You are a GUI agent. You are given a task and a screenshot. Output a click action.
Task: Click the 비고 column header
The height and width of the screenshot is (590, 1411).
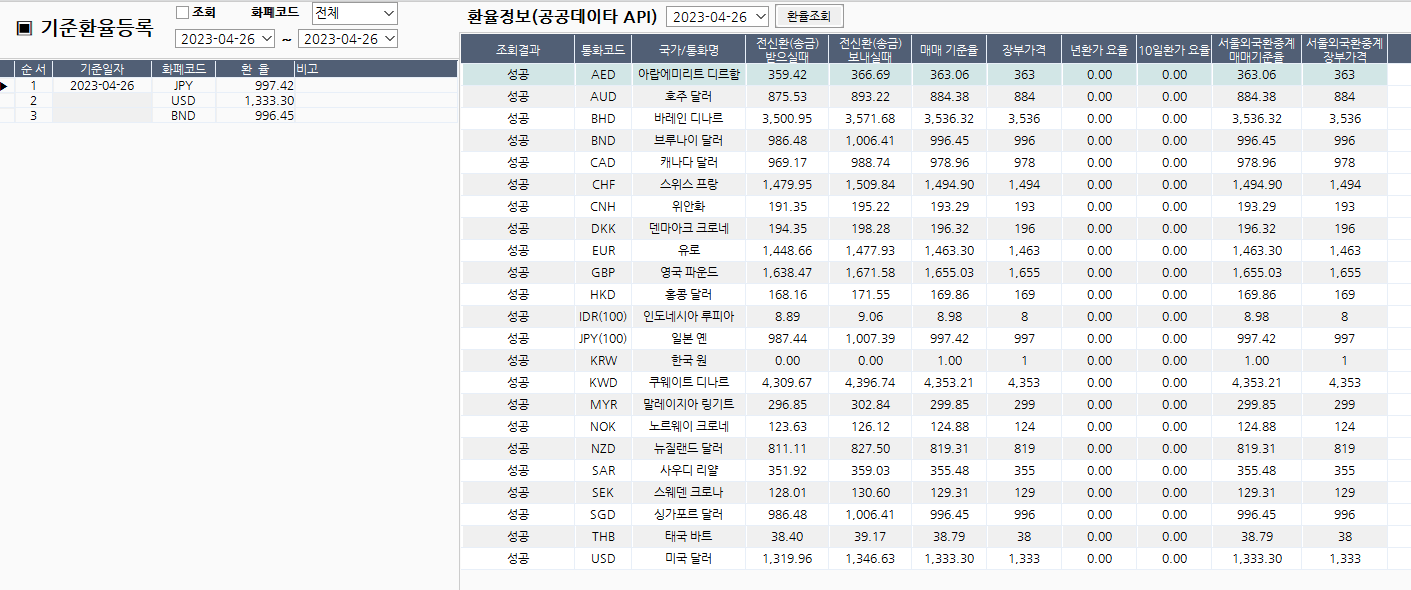click(x=376, y=70)
